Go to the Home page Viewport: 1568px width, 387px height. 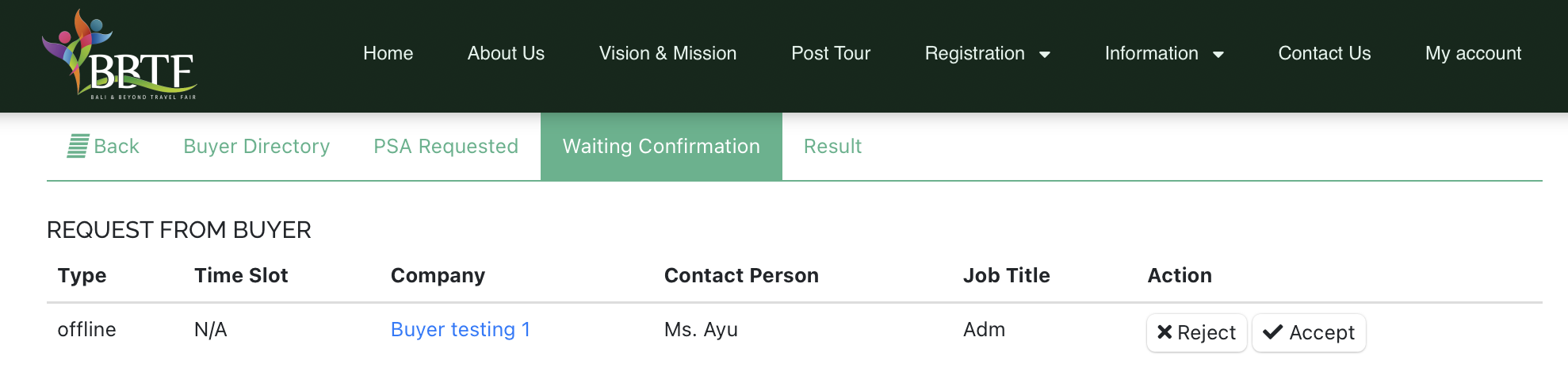tap(388, 53)
